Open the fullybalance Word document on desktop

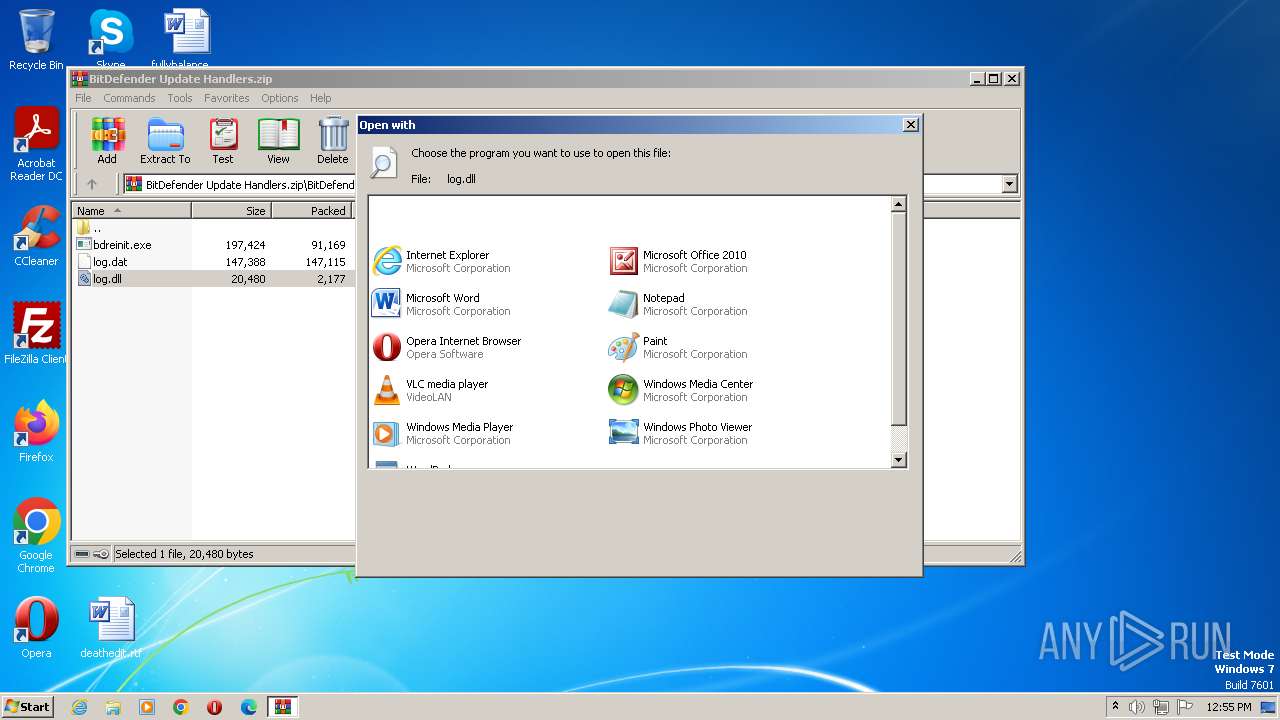point(186,39)
